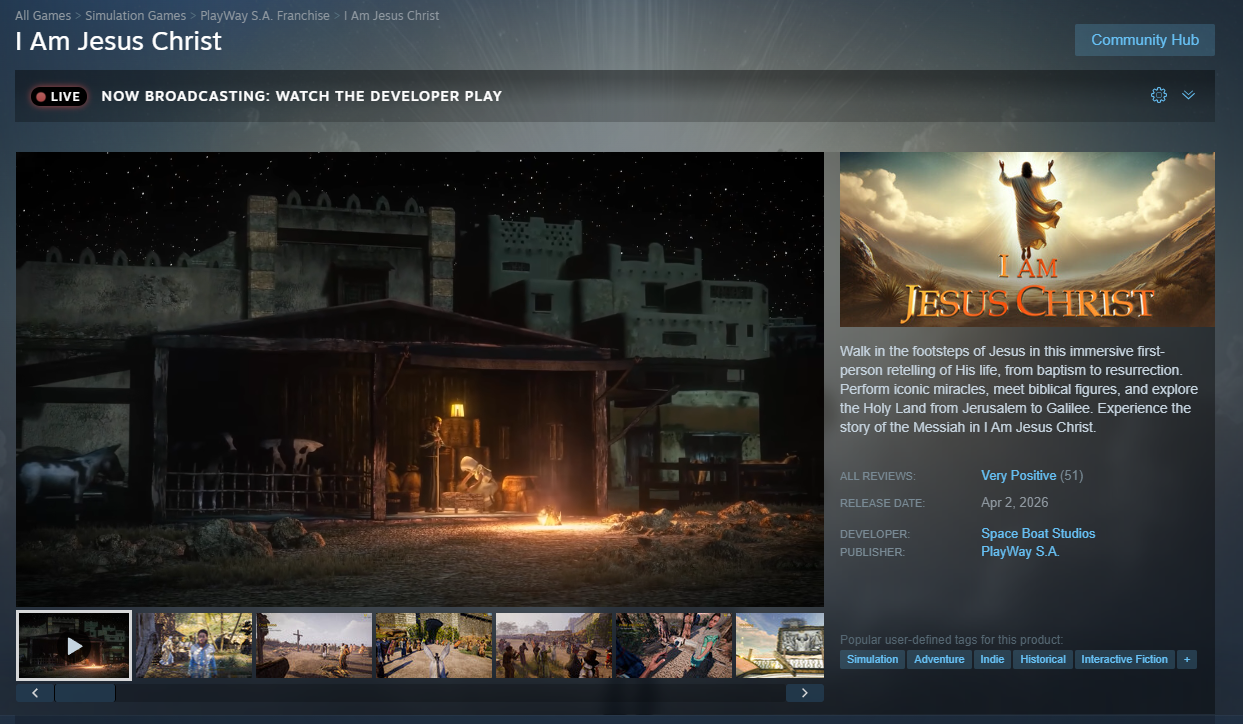Screen dimensions: 1243x724
Task: View Very Positive reviews summary
Action: (x=1018, y=476)
